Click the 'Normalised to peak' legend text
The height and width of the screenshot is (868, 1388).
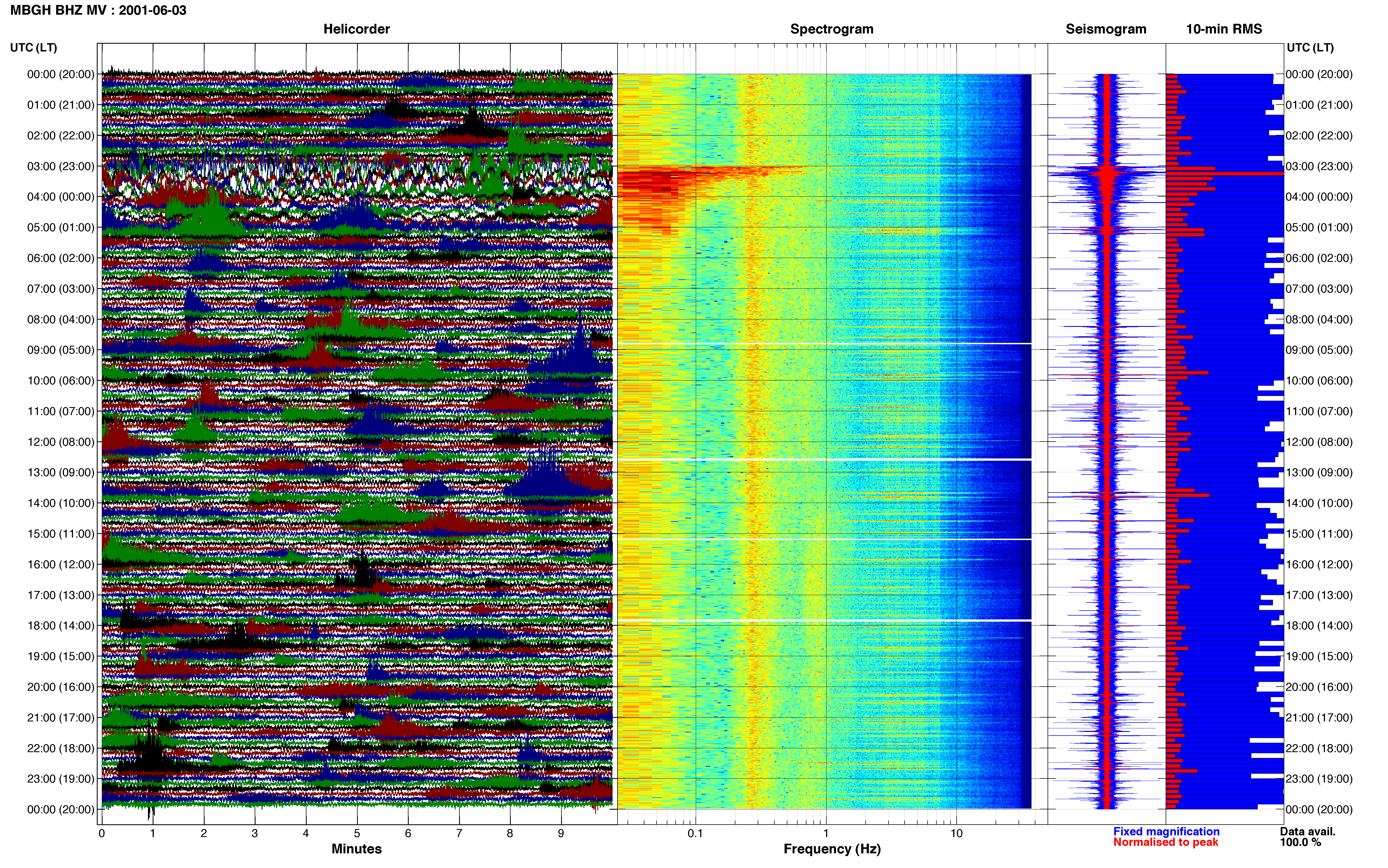[1165, 842]
